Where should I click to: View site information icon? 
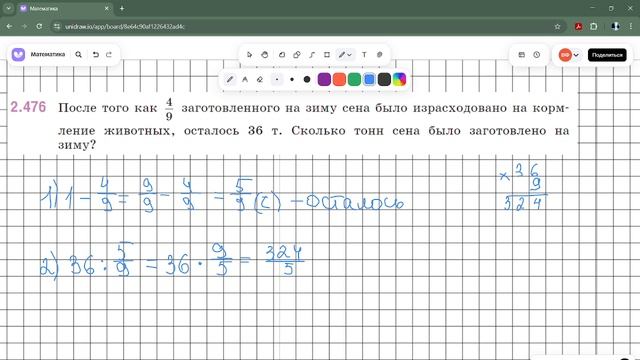coord(57,26)
